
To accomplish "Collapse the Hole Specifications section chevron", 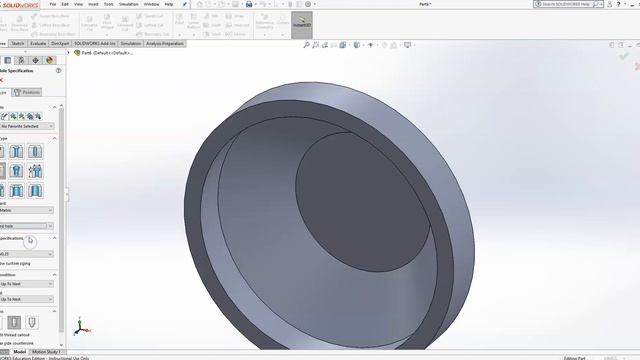I will coord(54,238).
